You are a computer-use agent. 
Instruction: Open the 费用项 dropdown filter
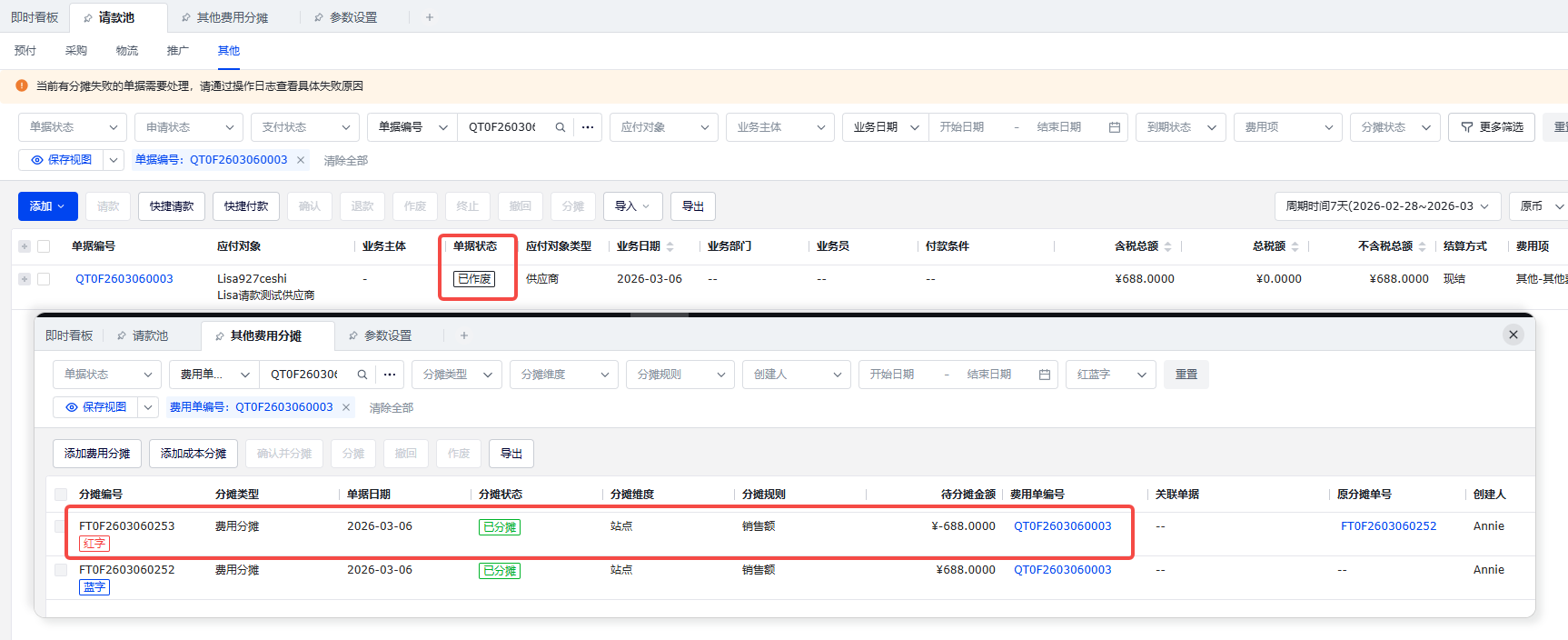[1288, 127]
